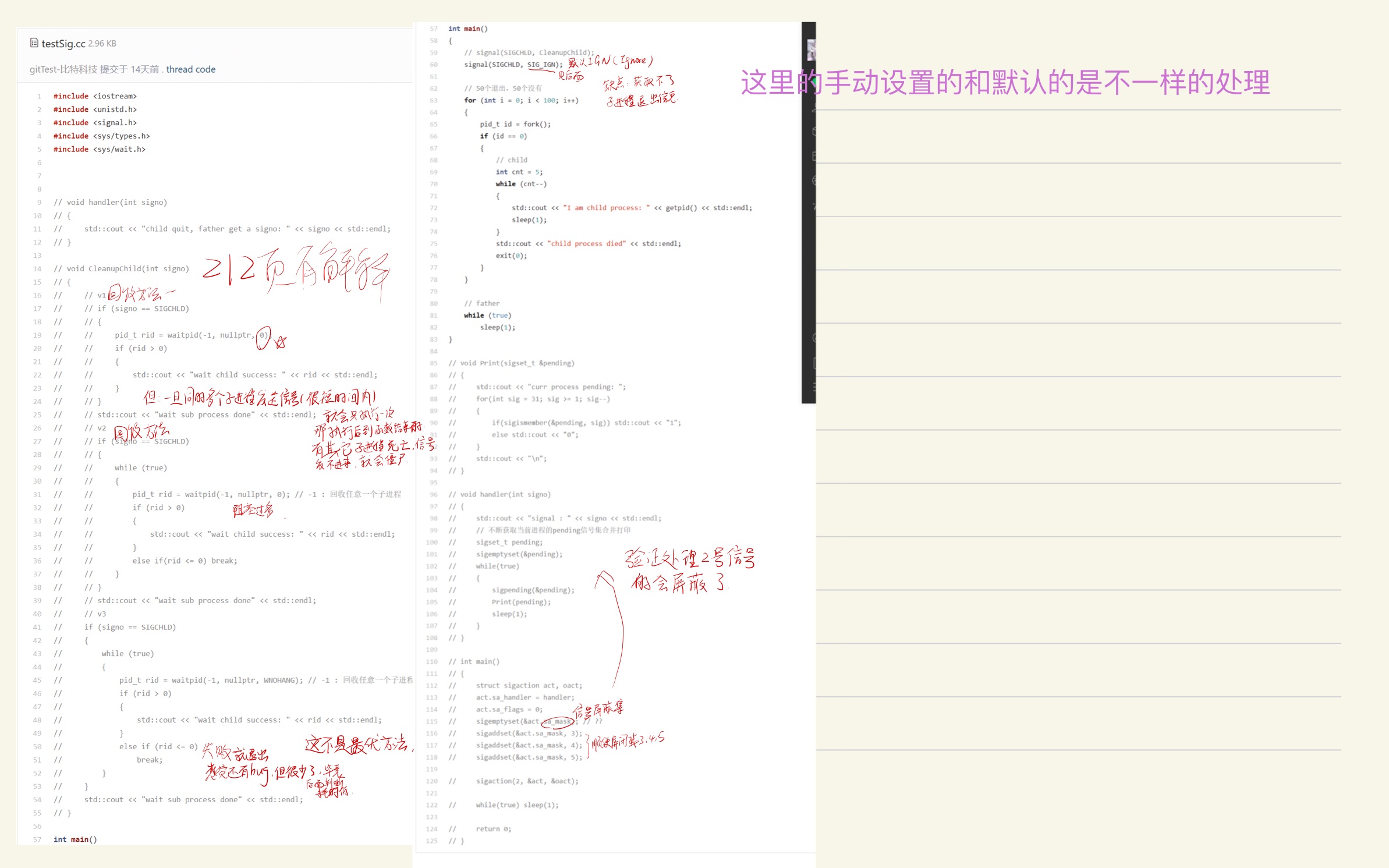Click line number 1 beside #include iostream
This screenshot has width=1389, height=868.
[39, 95]
